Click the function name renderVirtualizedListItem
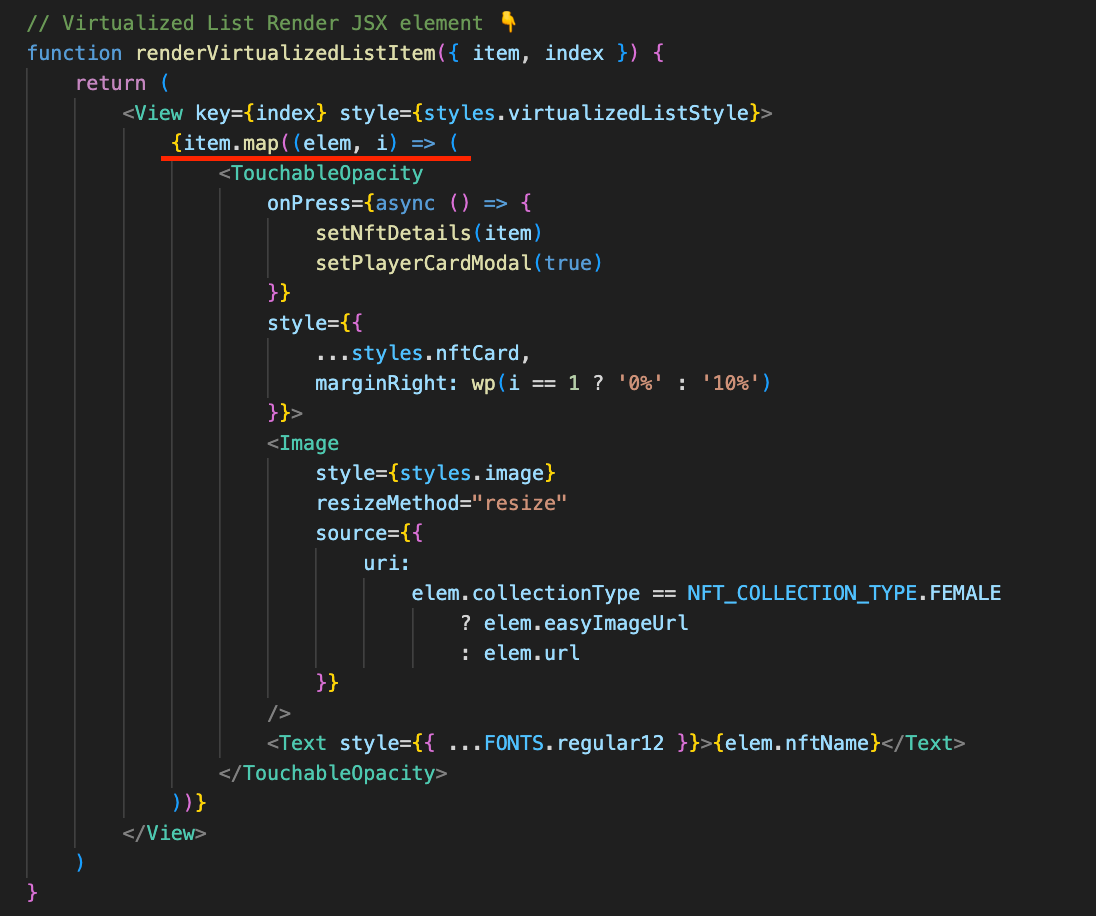 point(286,53)
